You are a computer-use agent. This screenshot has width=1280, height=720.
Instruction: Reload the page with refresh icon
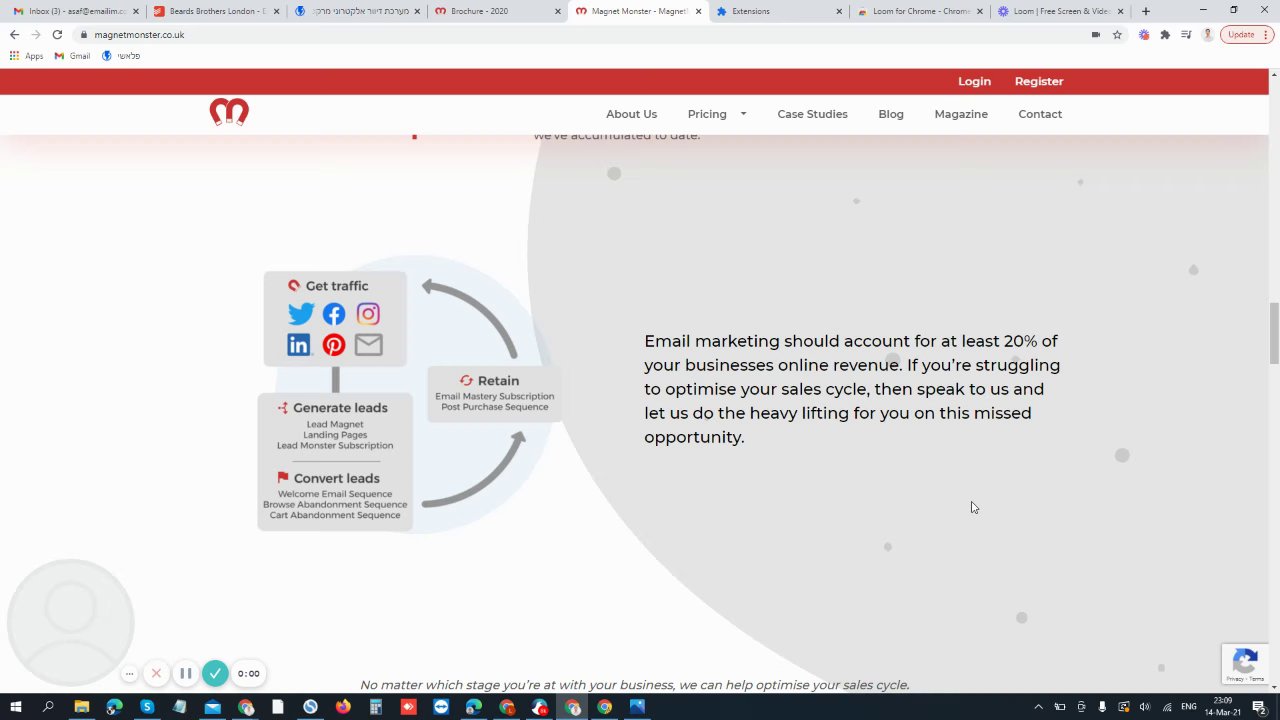57,34
